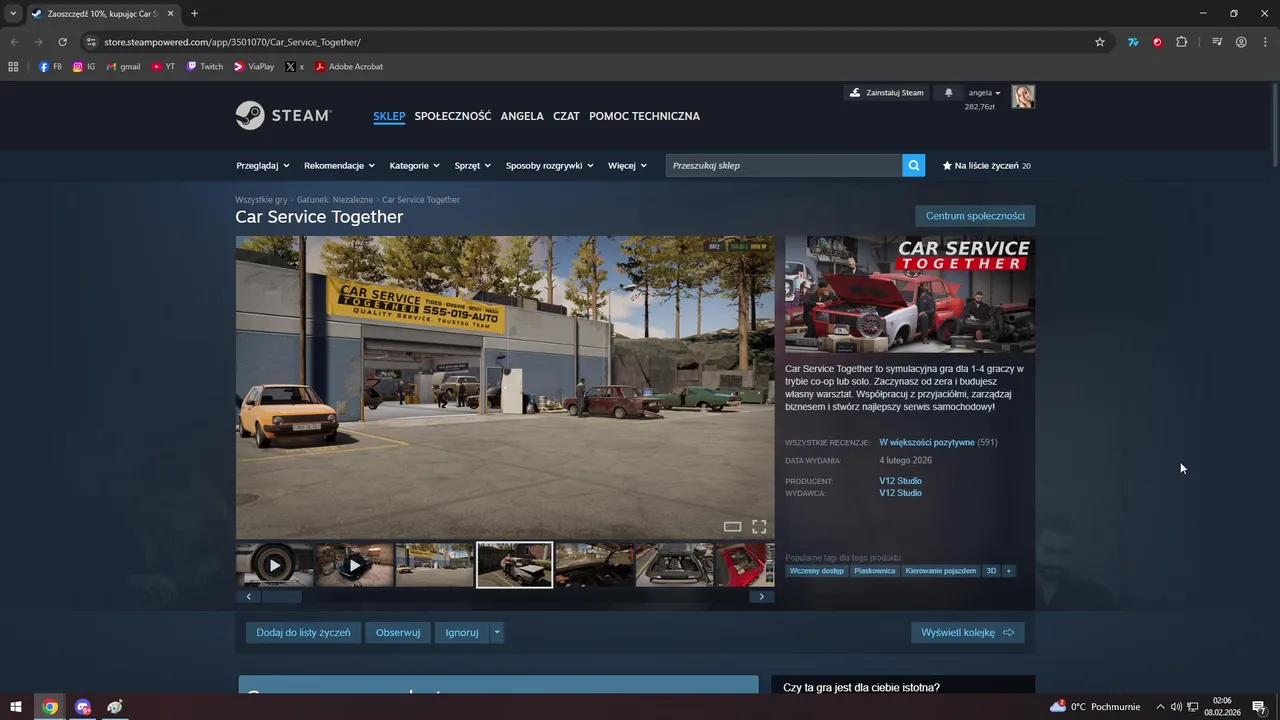Click the Steam logo
Image resolution: width=1280 pixels, height=720 pixels.
pyautogui.click(x=283, y=115)
